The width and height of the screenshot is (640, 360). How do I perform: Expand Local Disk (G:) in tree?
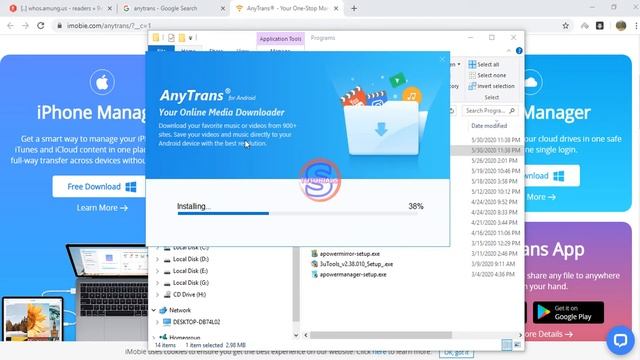click(158, 283)
